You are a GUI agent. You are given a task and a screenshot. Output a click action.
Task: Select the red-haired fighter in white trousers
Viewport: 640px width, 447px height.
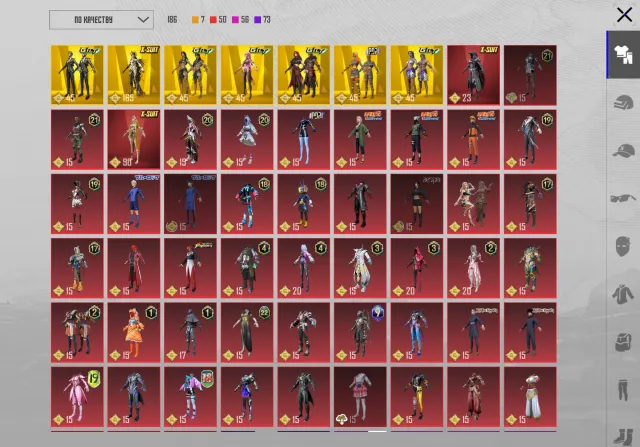[191, 268]
